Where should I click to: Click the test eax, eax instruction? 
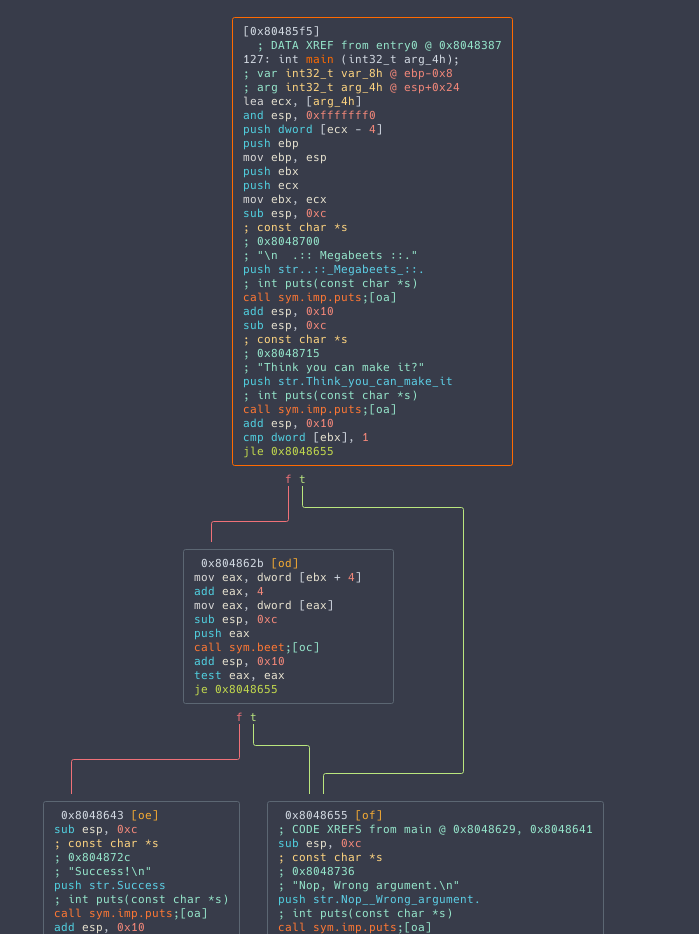click(239, 675)
